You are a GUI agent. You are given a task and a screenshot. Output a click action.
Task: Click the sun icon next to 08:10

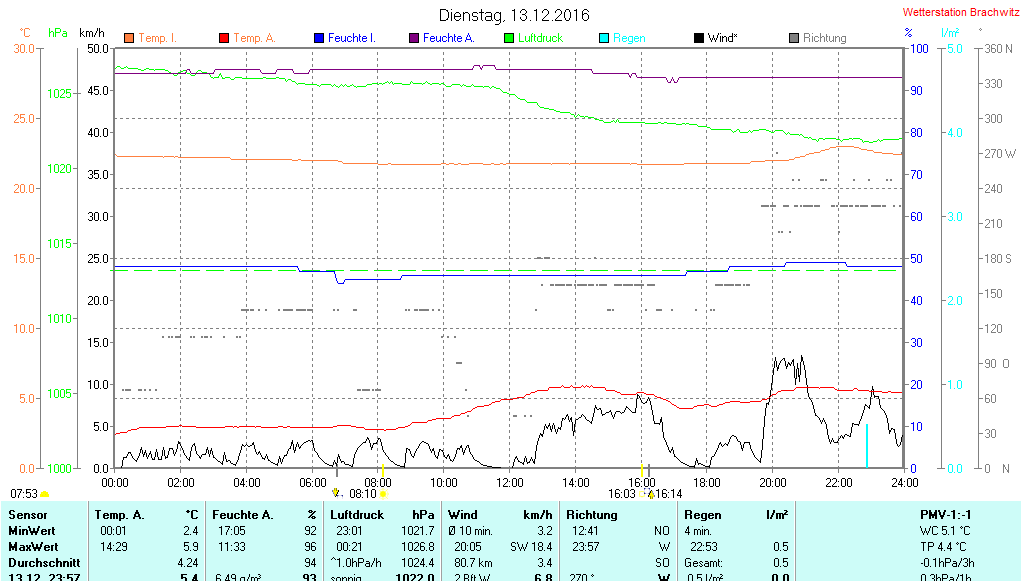[x=383, y=494]
